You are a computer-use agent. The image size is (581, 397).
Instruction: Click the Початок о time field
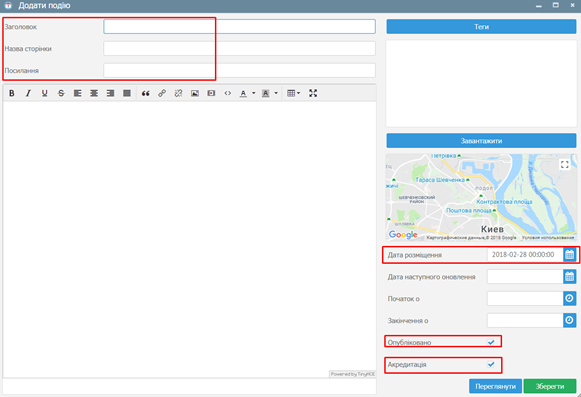(525, 298)
